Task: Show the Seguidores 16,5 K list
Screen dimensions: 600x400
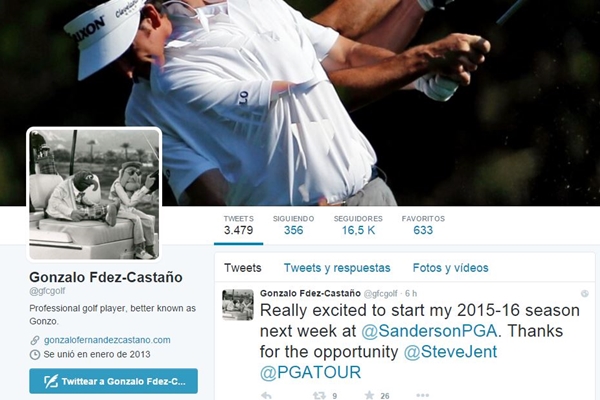Action: pyautogui.click(x=358, y=225)
